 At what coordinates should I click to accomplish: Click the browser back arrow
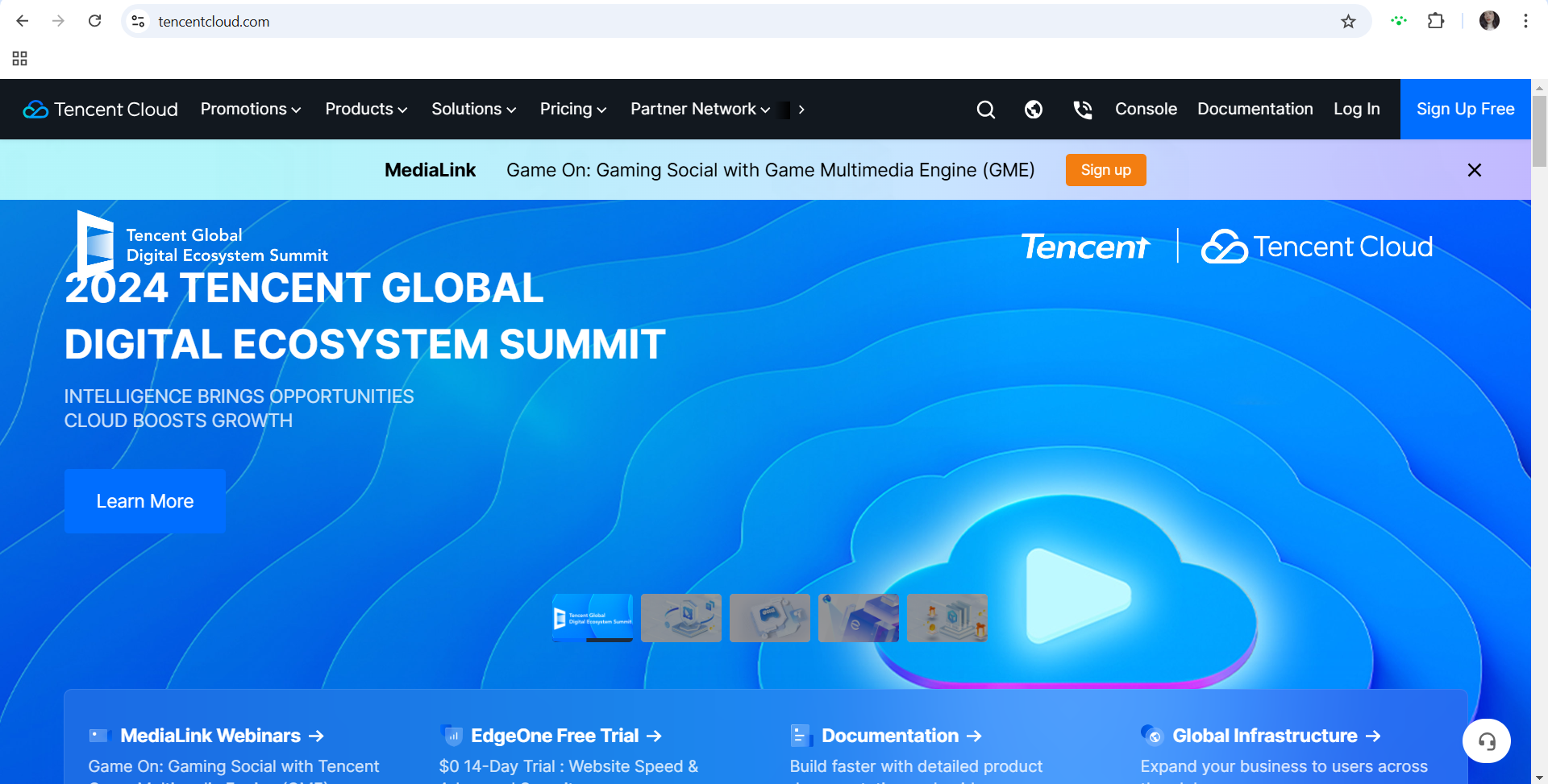pos(22,21)
